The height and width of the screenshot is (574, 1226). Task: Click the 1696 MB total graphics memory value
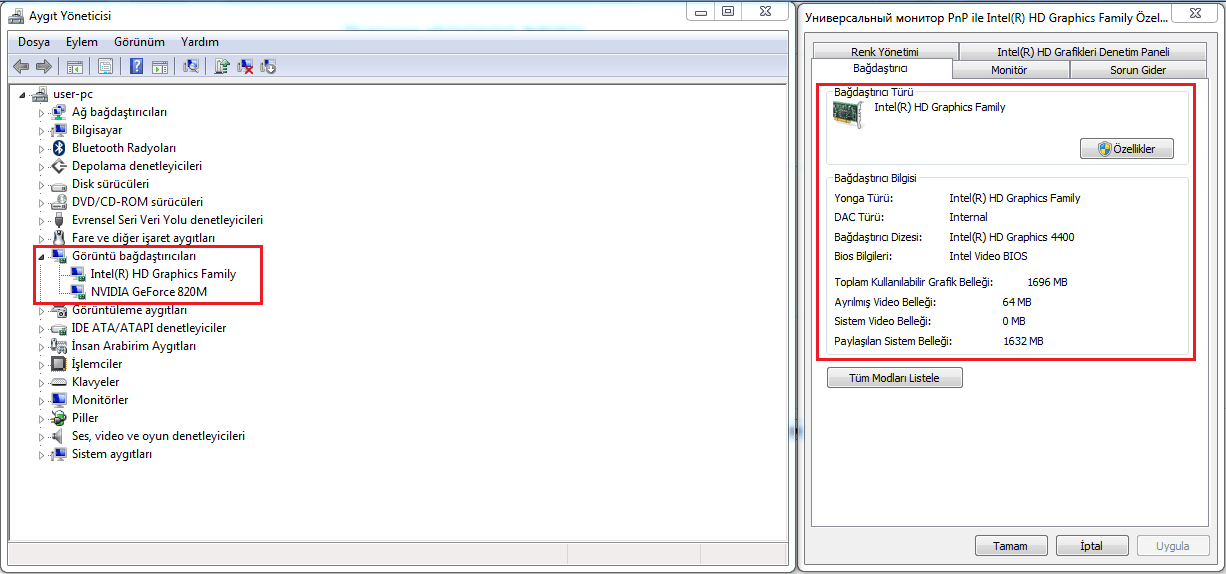(1047, 282)
